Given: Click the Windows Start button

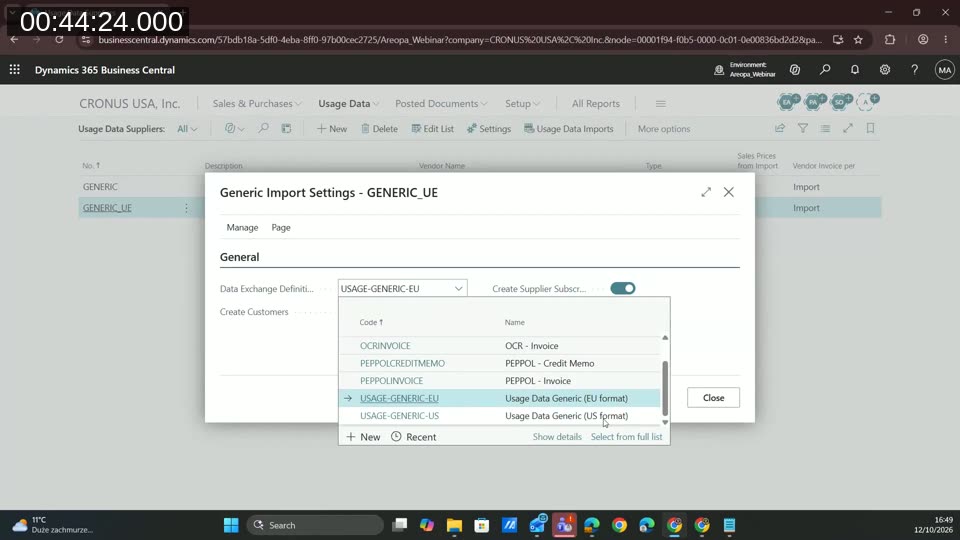Looking at the screenshot, I should (x=231, y=525).
